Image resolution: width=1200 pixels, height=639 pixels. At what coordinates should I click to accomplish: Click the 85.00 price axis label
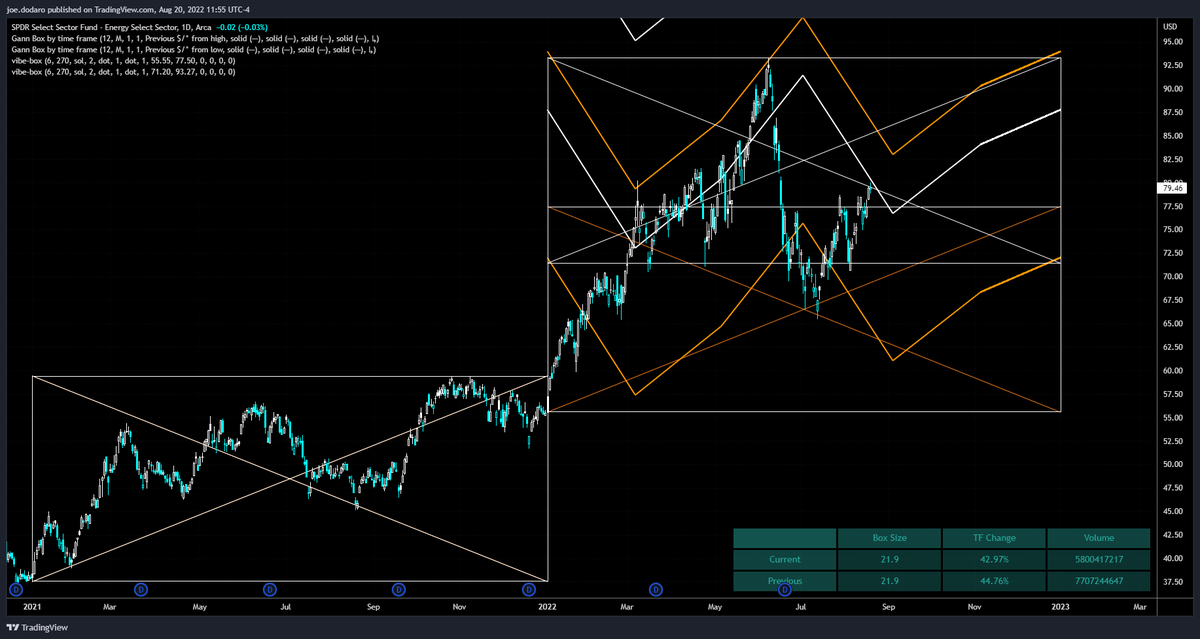tap(1172, 136)
